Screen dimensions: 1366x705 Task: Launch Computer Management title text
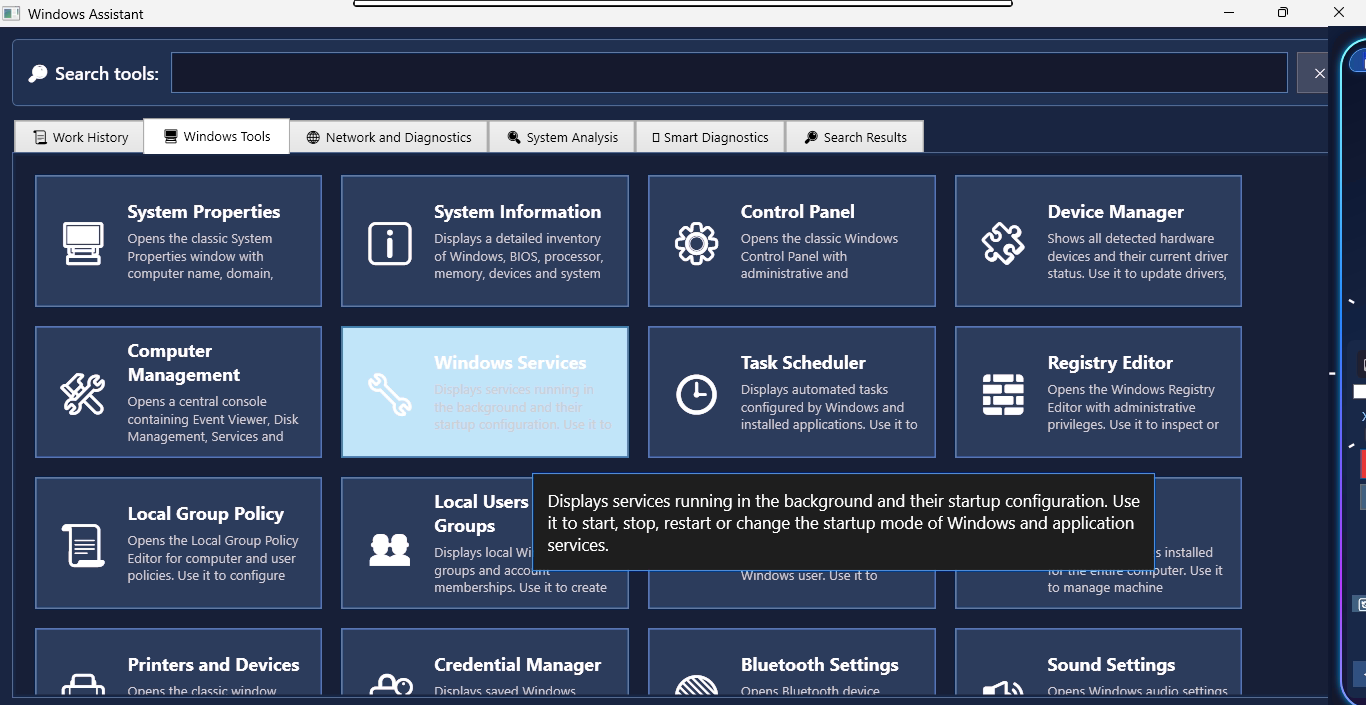pyautogui.click(x=184, y=363)
